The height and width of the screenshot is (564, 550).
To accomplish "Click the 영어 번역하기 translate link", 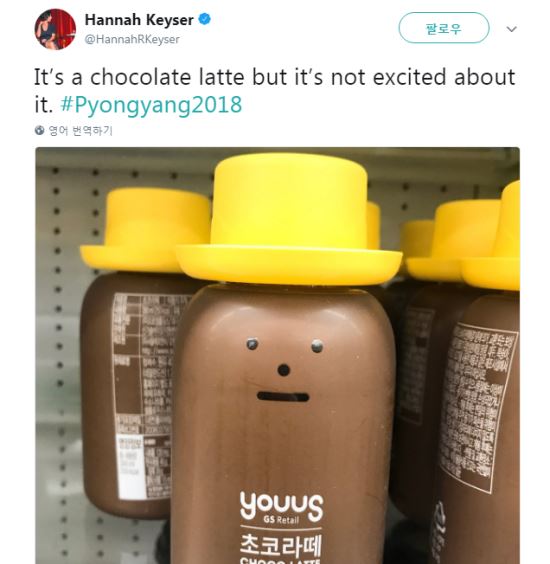I will (x=81, y=131).
